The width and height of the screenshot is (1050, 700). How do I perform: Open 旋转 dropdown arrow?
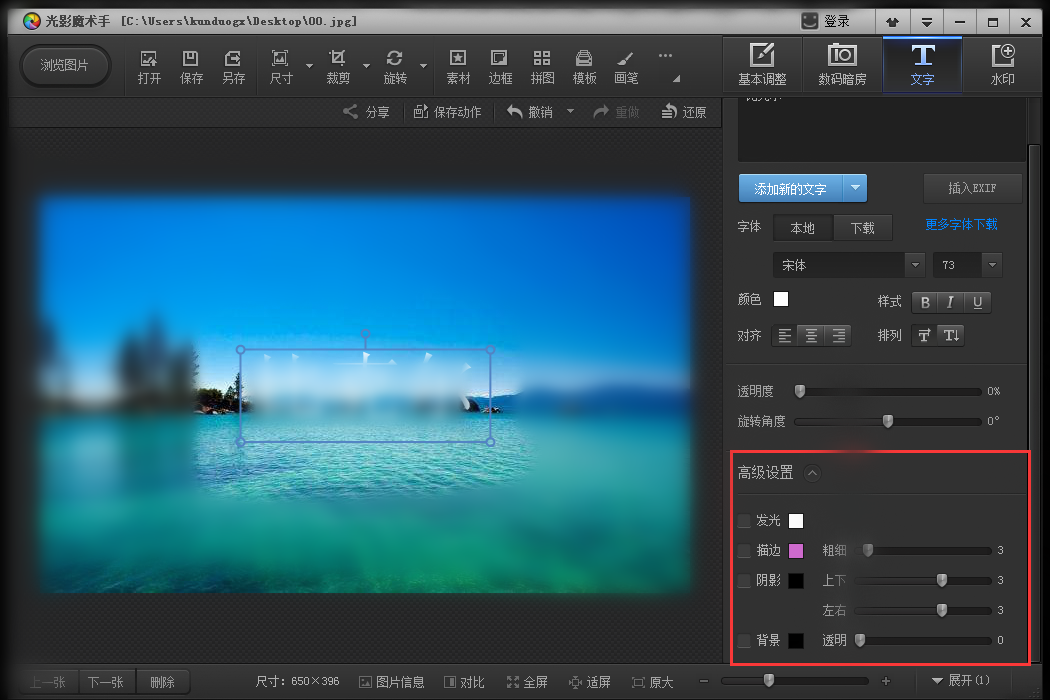tap(423, 66)
